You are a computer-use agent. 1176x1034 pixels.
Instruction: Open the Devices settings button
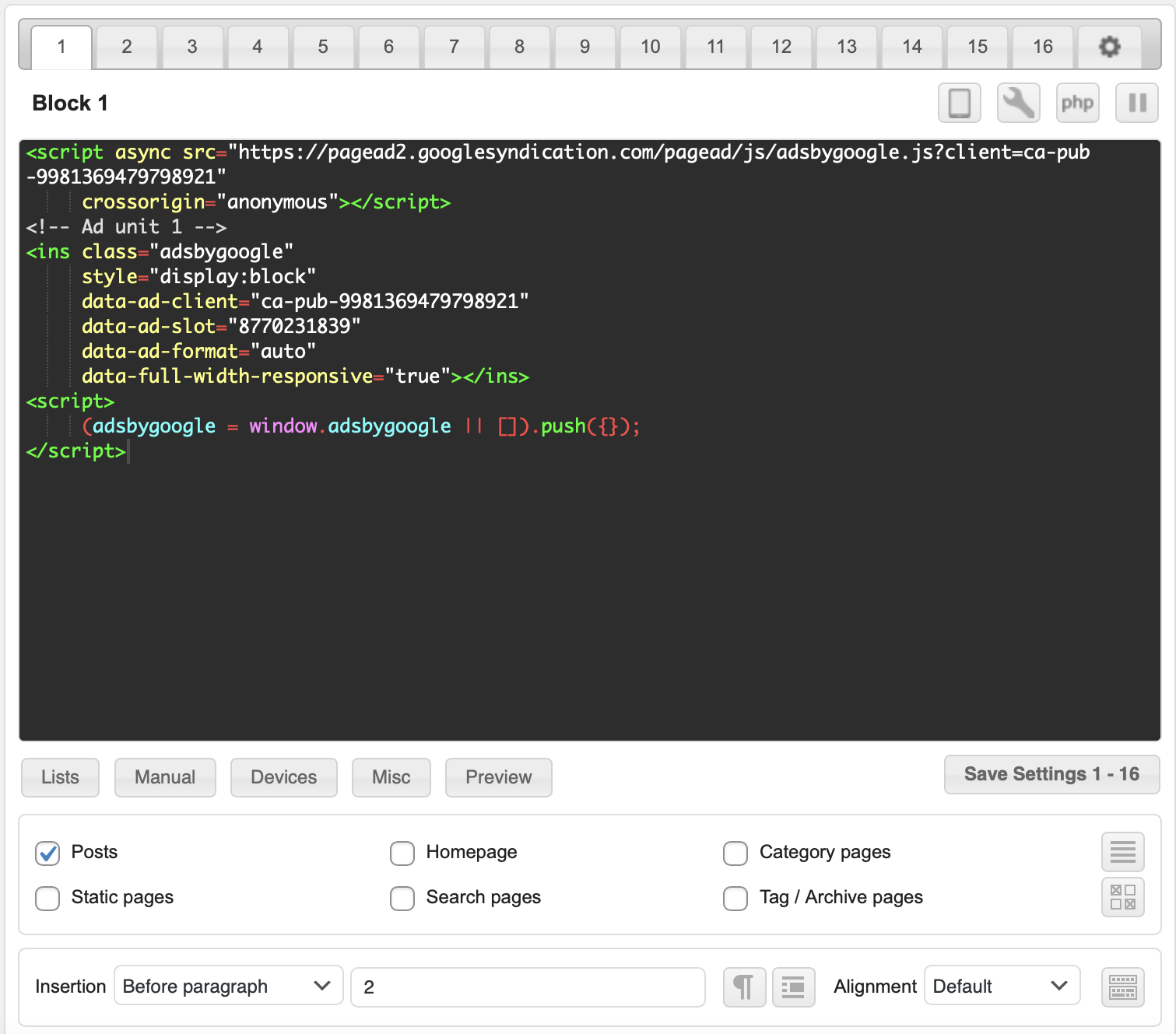(283, 777)
